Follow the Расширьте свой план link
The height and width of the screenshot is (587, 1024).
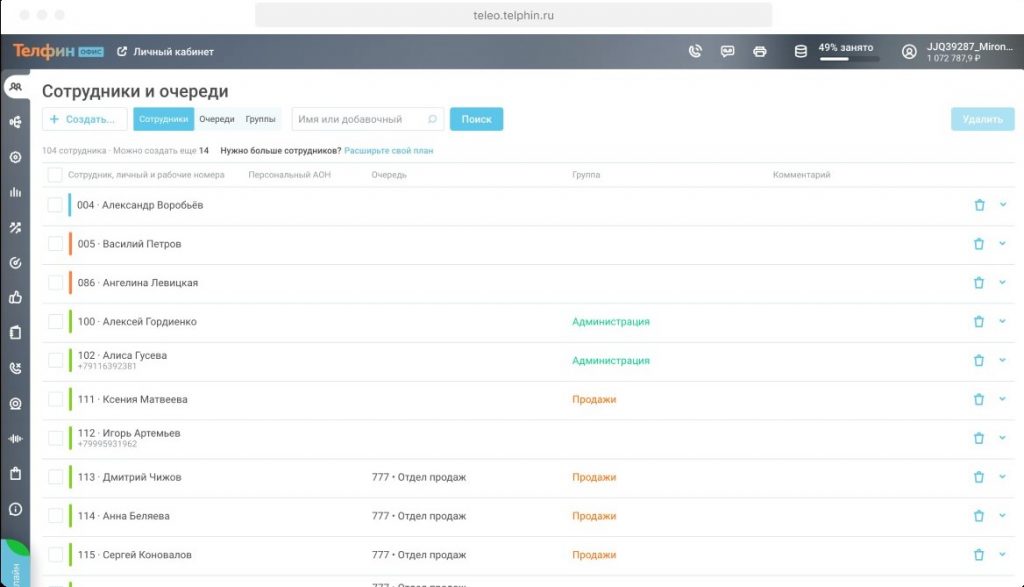[x=388, y=151]
